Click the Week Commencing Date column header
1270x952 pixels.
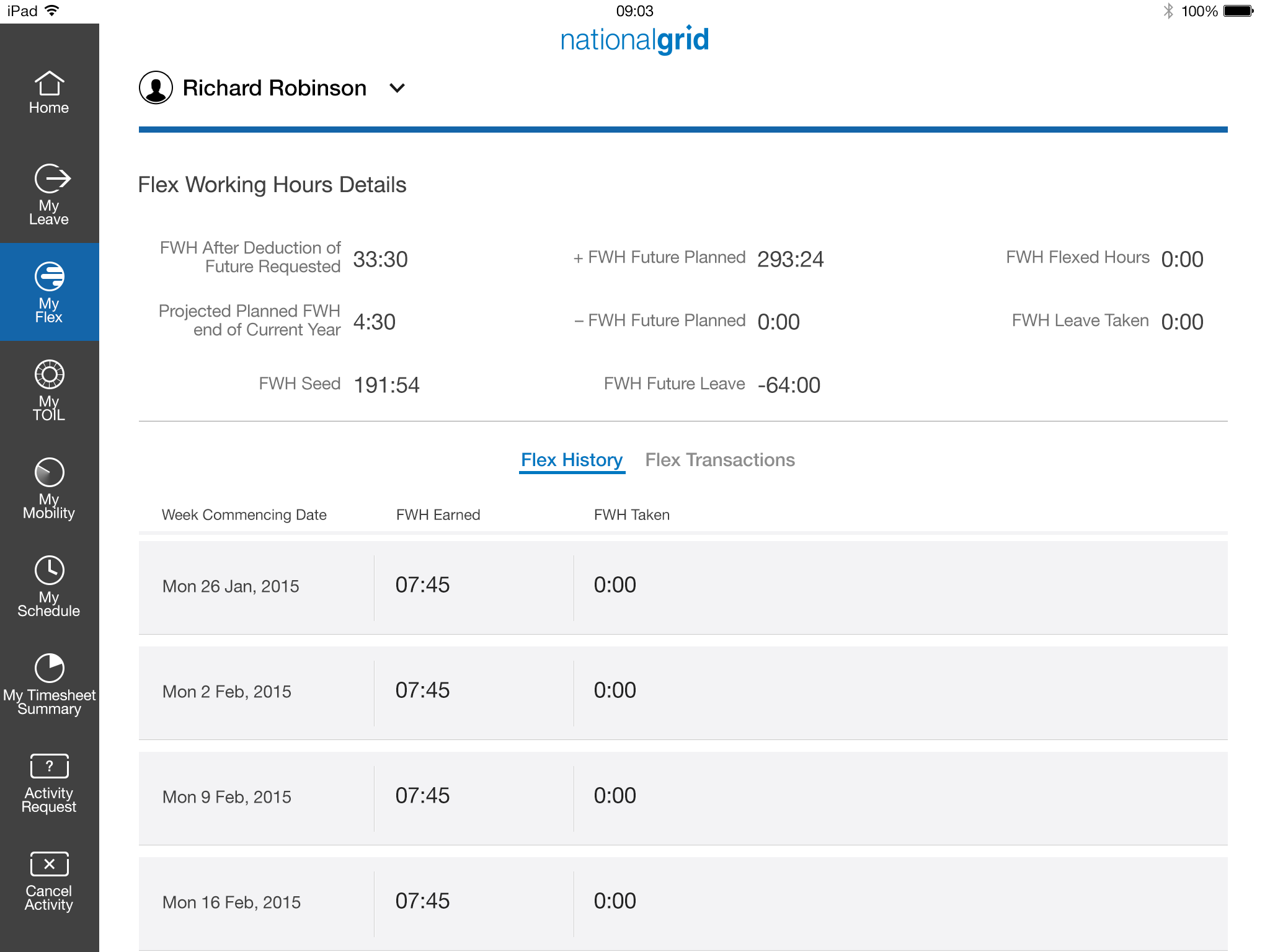coord(244,515)
